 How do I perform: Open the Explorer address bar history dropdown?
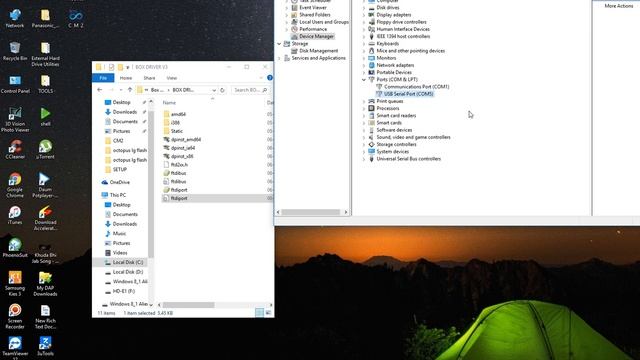tap(214, 90)
